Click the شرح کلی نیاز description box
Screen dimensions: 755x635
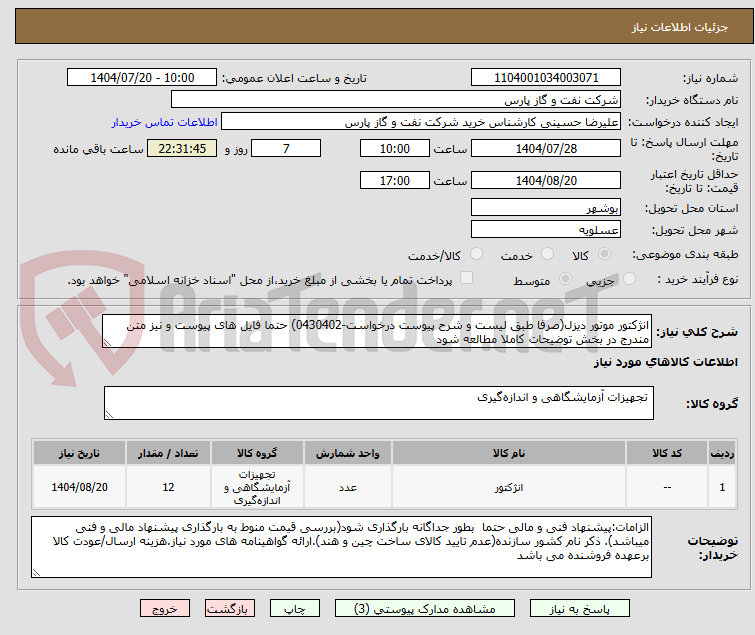click(377, 331)
